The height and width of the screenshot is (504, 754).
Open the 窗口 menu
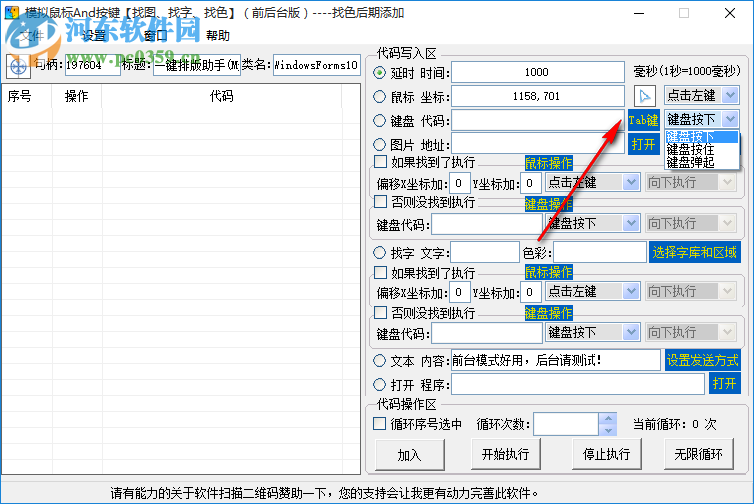155,36
